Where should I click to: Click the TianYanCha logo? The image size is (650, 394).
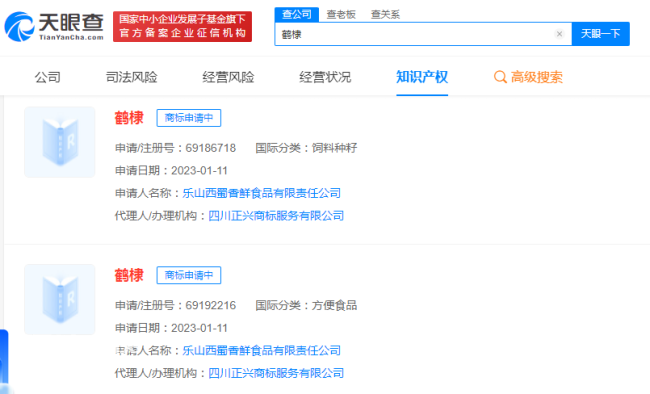54,26
